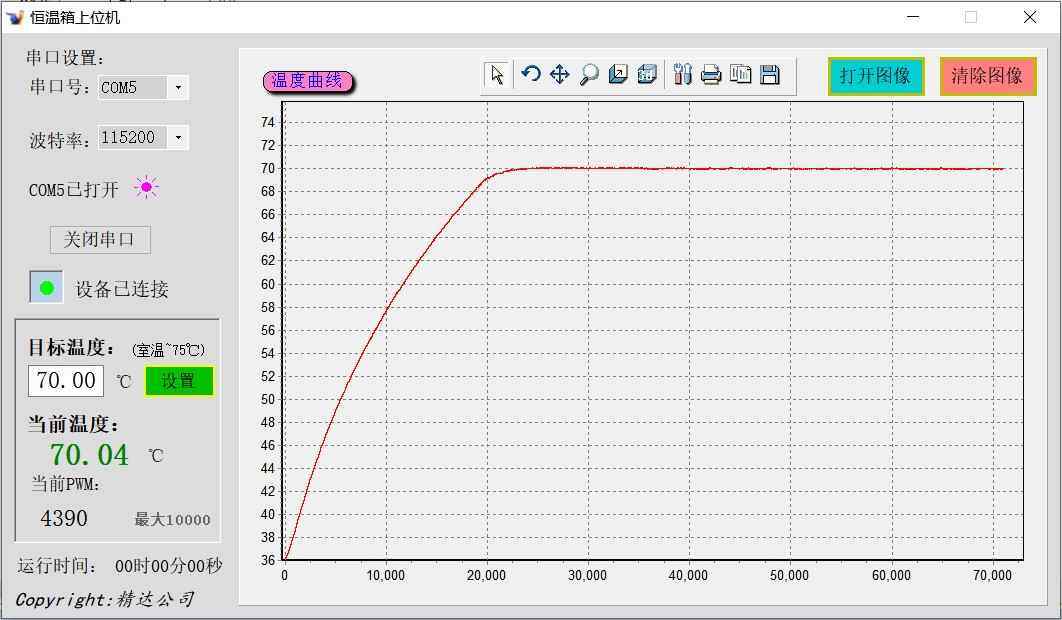Click the rotate chart tool
This screenshot has height=620, width=1062.
pos(531,74)
